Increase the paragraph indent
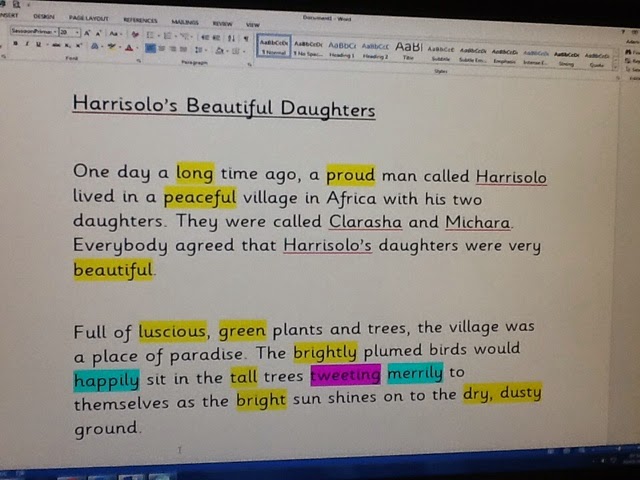 [x=216, y=38]
